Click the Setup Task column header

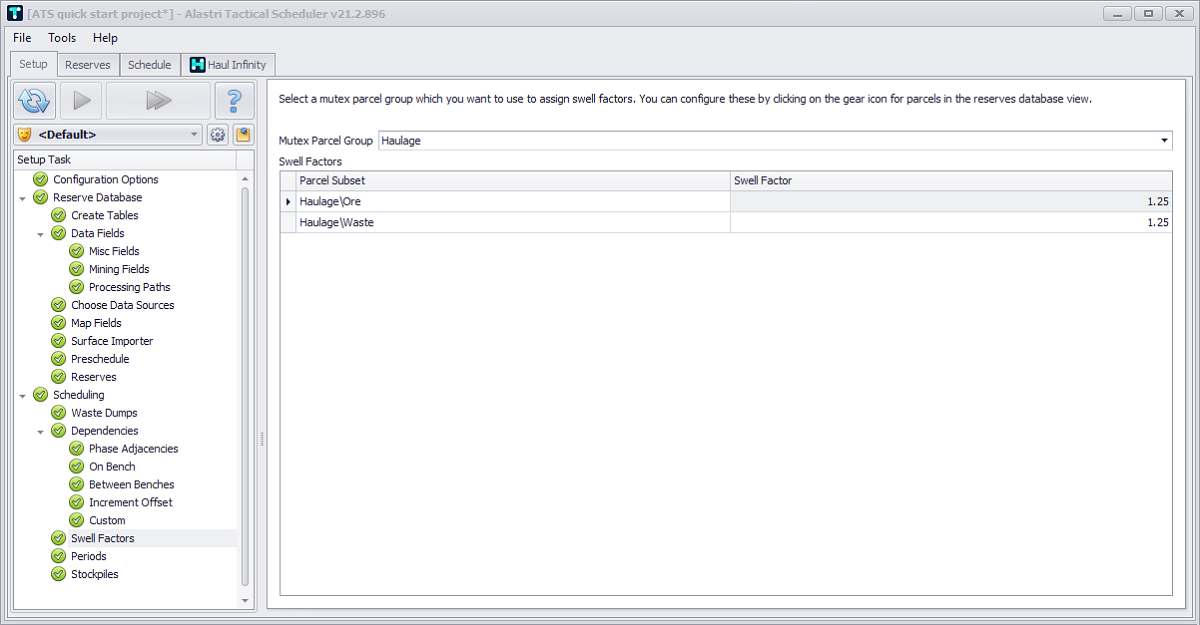pos(125,160)
